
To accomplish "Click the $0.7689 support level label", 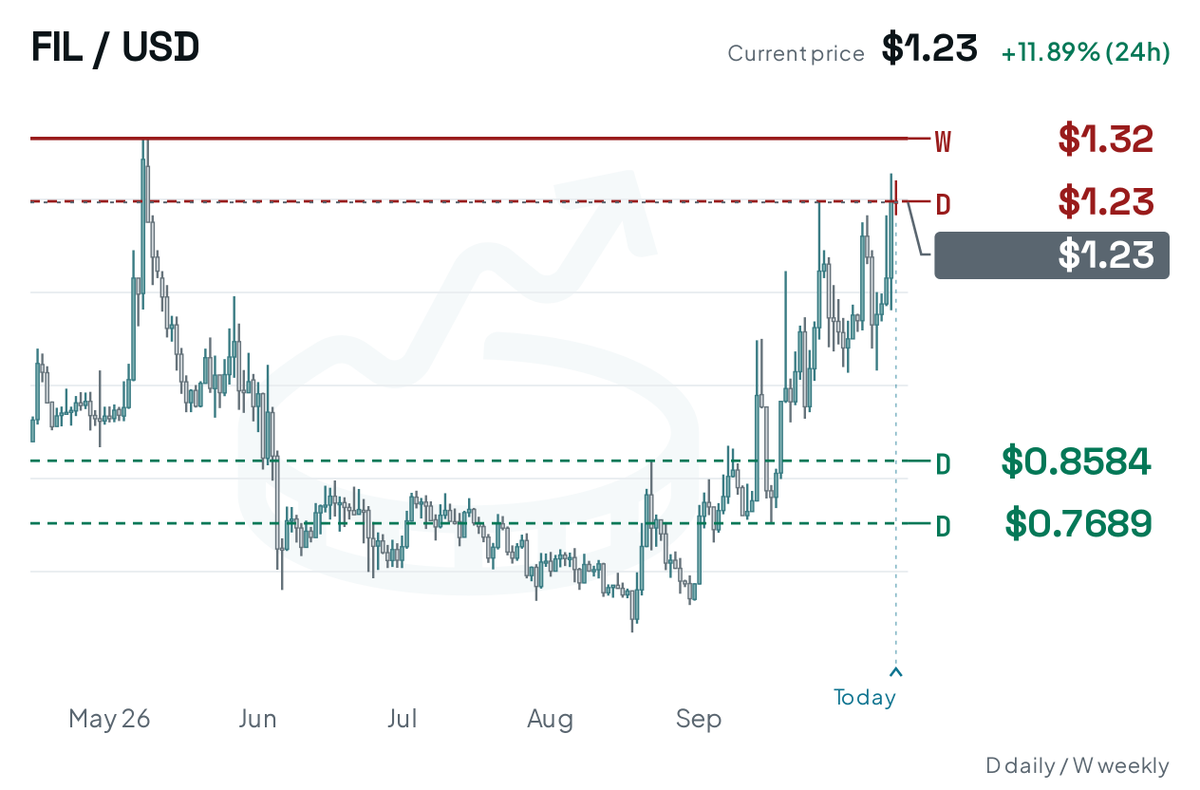I will pos(1078,522).
